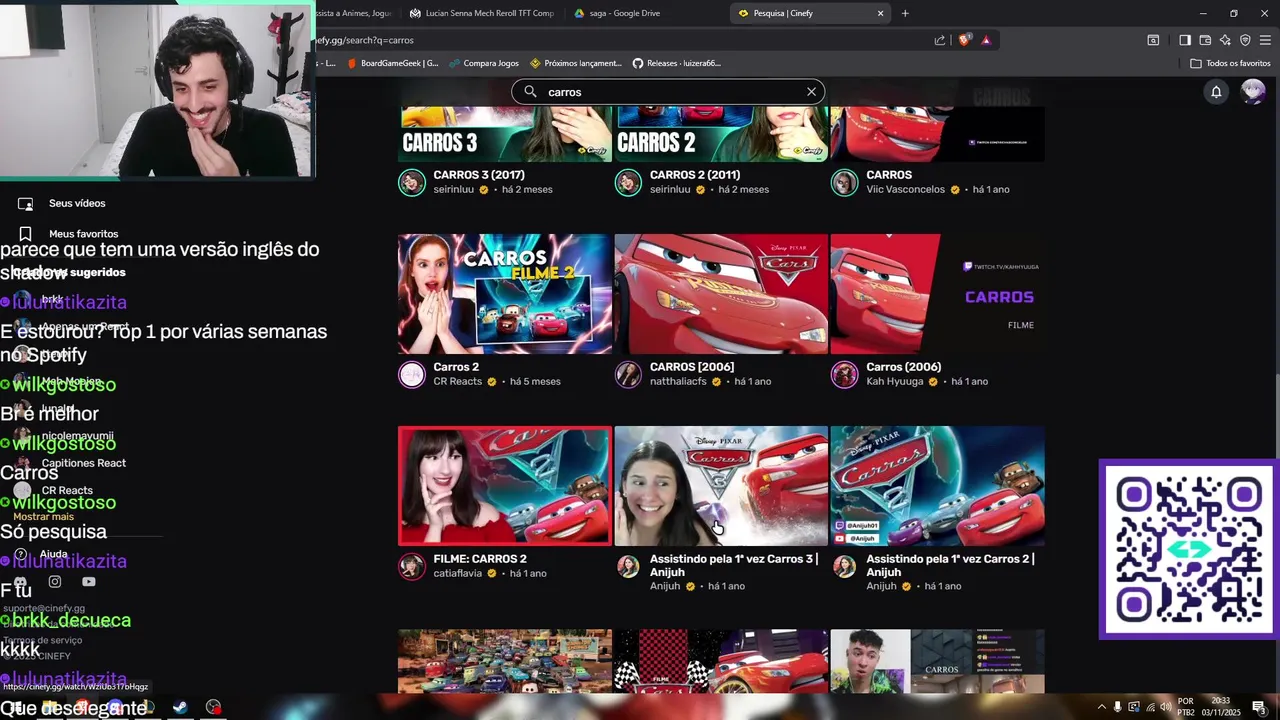The image size is (1280, 720).
Task: Show hidden system tray icons chevron
Action: point(1102,707)
